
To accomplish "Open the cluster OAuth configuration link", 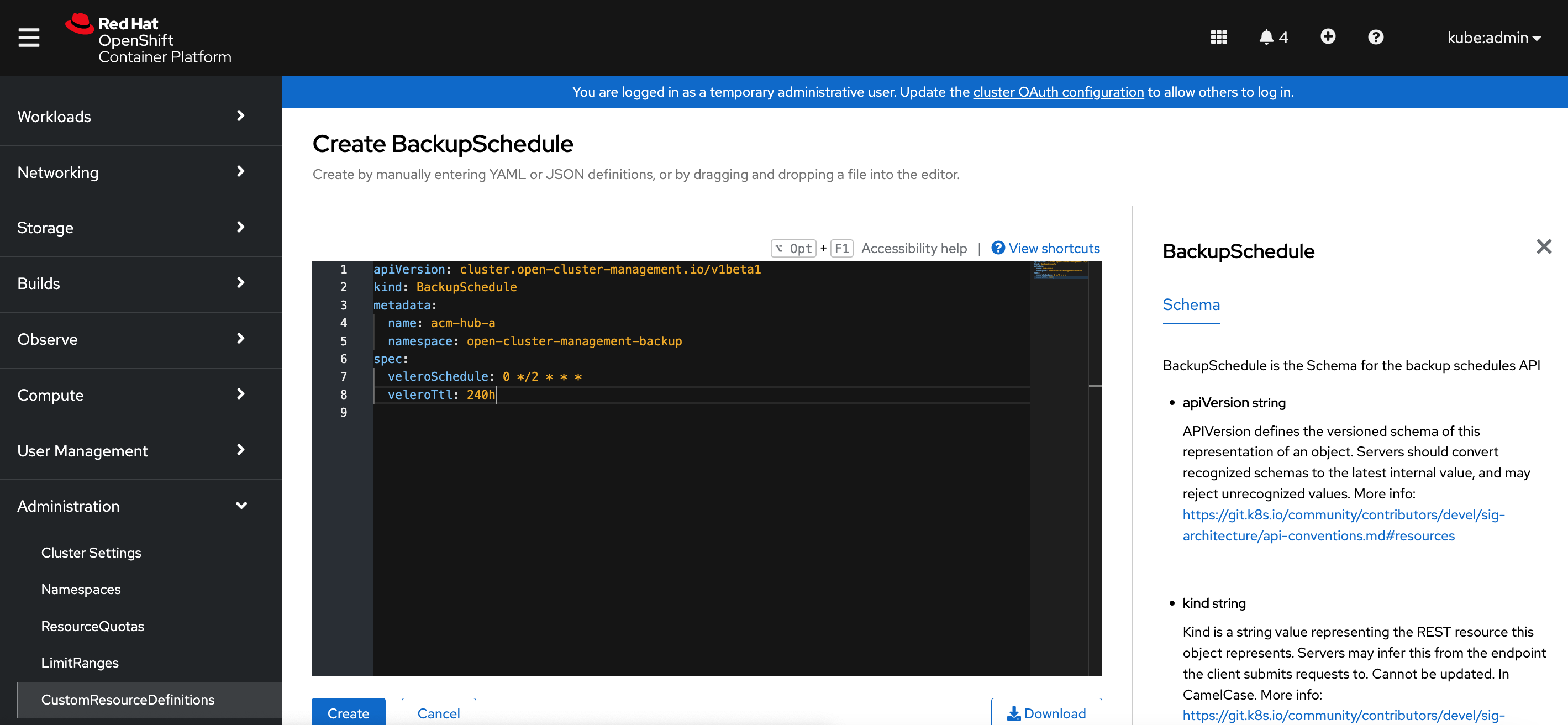I will [x=1058, y=92].
